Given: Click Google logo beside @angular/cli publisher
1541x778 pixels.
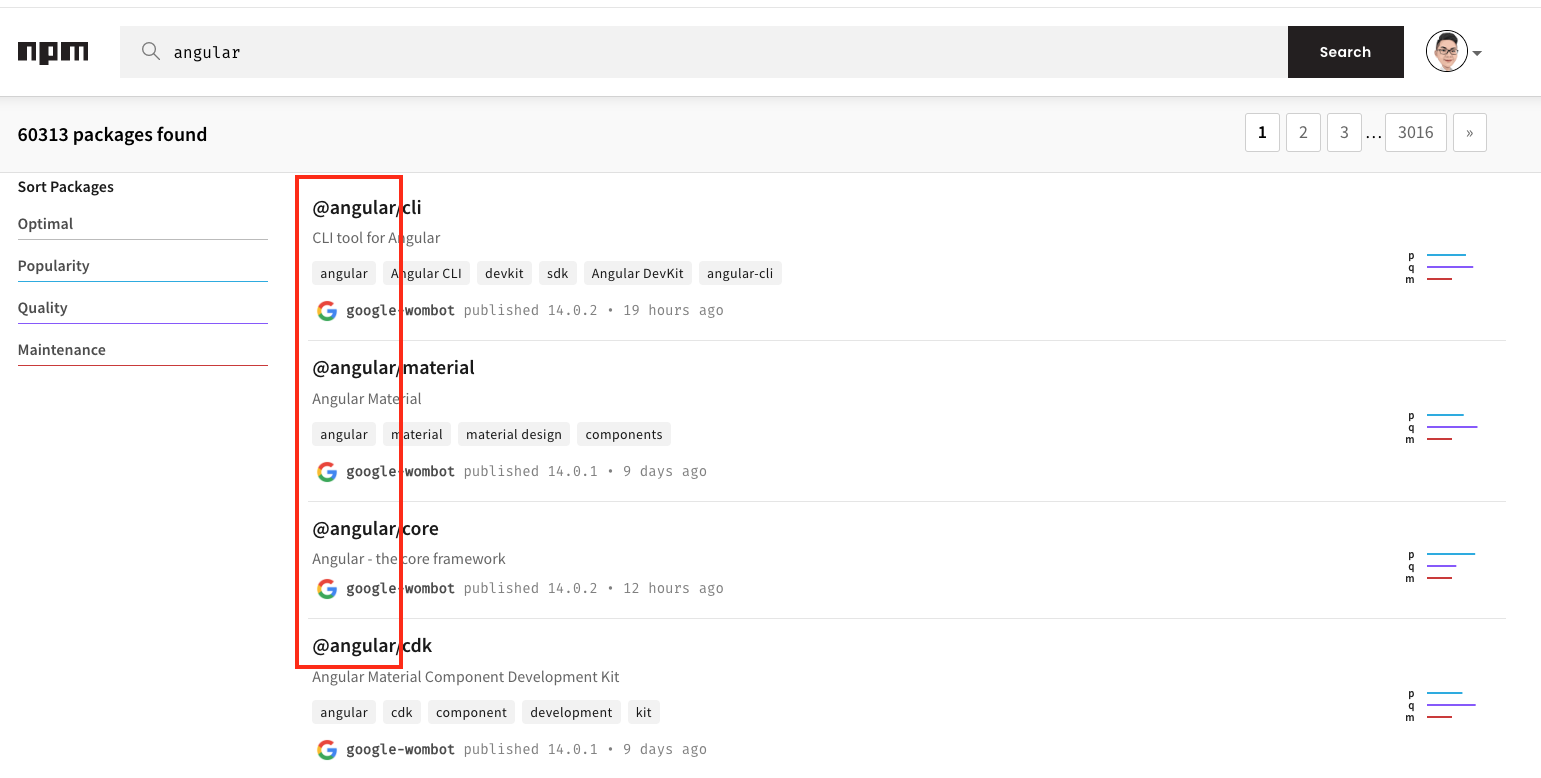Looking at the screenshot, I should click(x=327, y=310).
